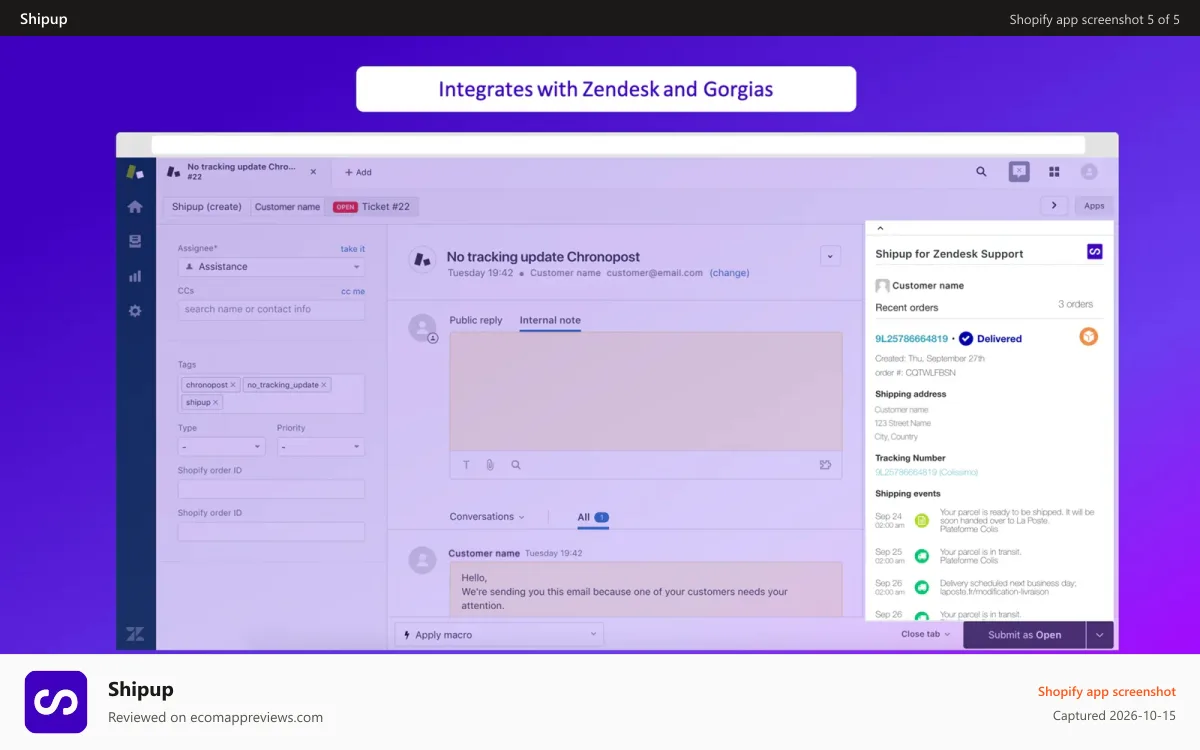The width and height of the screenshot is (1200, 750).
Task: Select the Ticket #22 breadcrumb tab
Action: point(372,207)
